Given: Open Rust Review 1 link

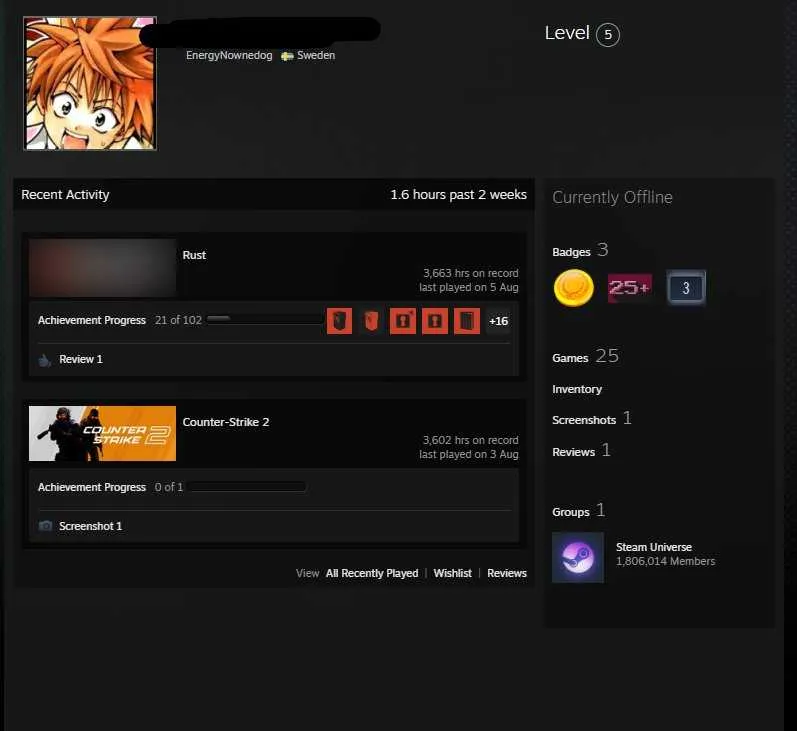Looking at the screenshot, I should (x=81, y=359).
